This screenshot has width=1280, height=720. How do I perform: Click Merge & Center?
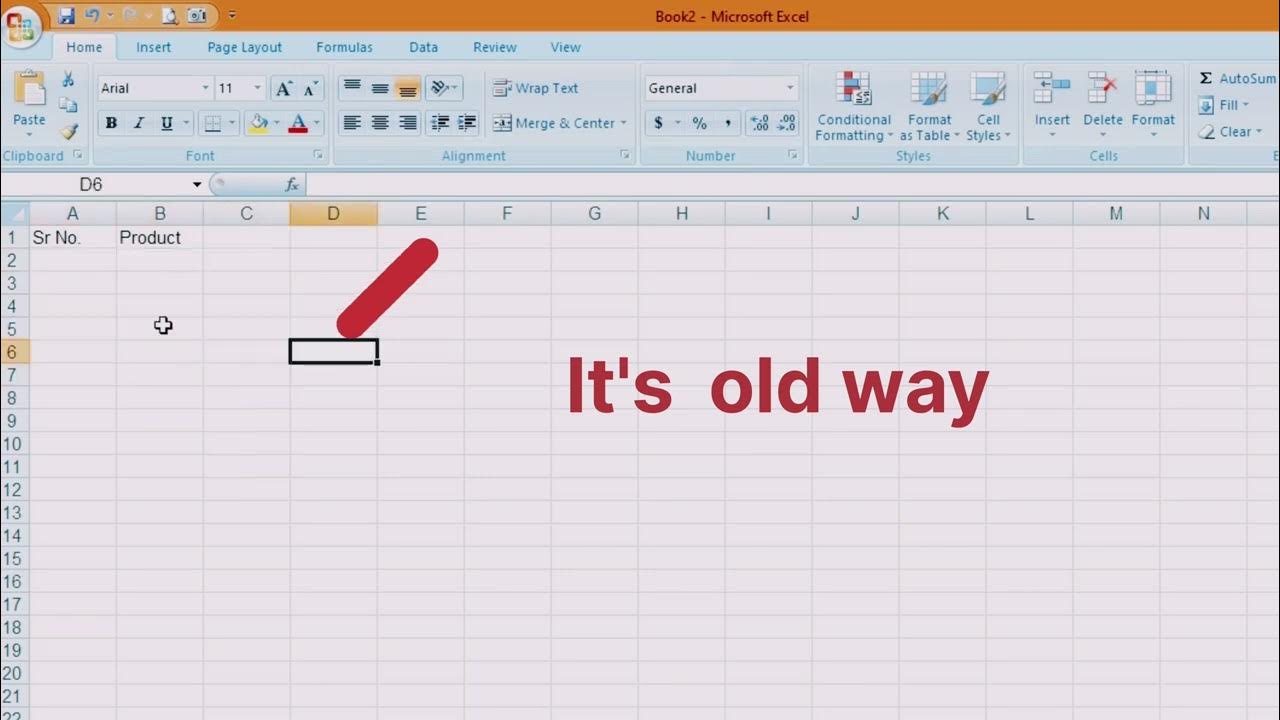click(x=555, y=123)
